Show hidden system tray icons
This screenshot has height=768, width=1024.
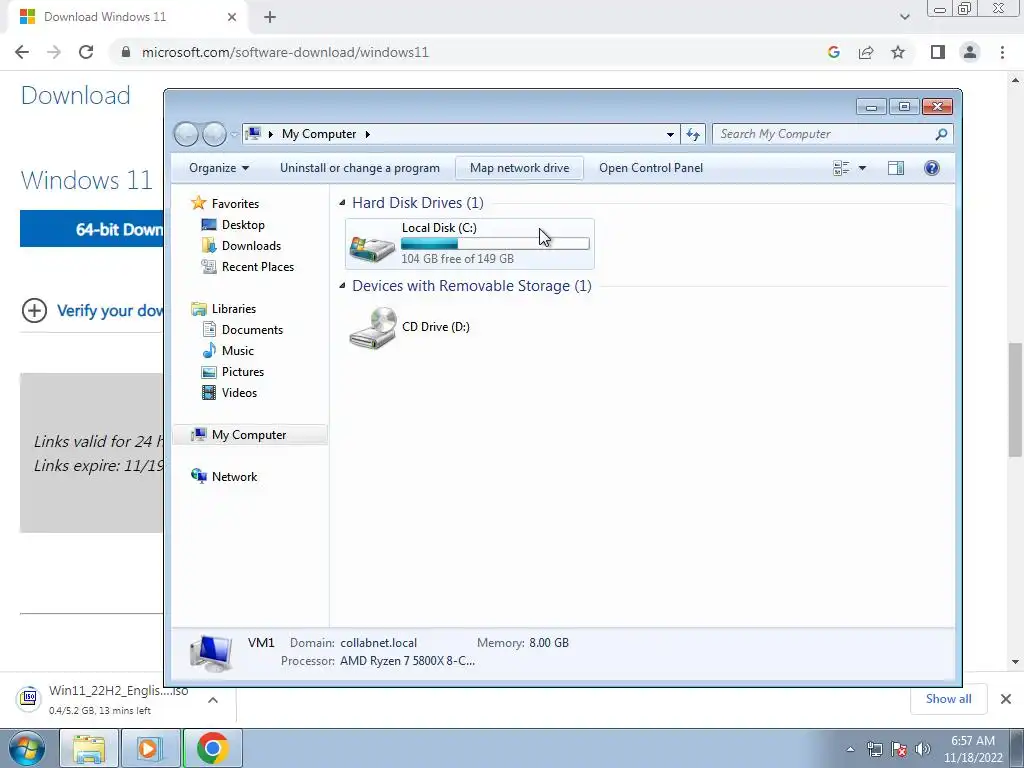click(850, 749)
